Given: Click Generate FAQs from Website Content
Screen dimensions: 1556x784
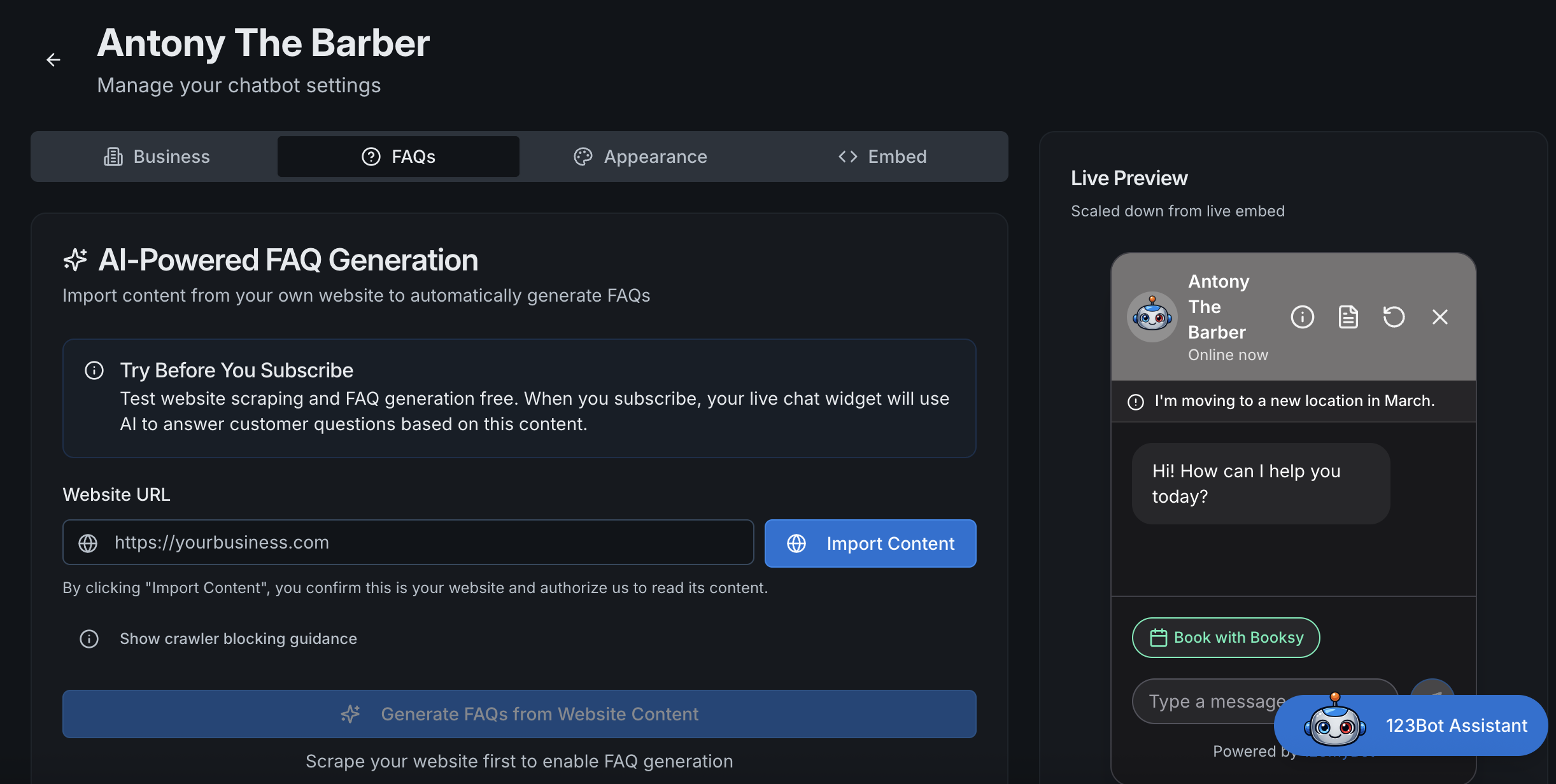Looking at the screenshot, I should coord(519,714).
